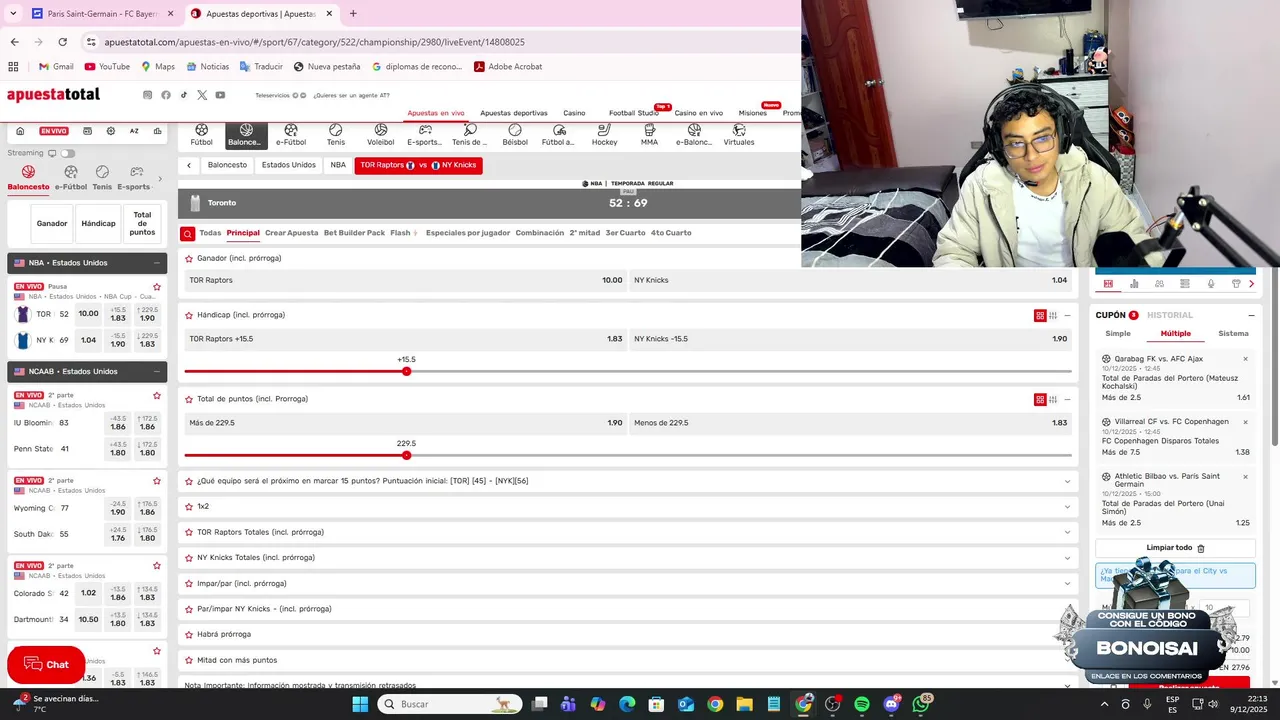Select the Voleibol sport icon
The width and height of the screenshot is (1280, 720).
(381, 134)
